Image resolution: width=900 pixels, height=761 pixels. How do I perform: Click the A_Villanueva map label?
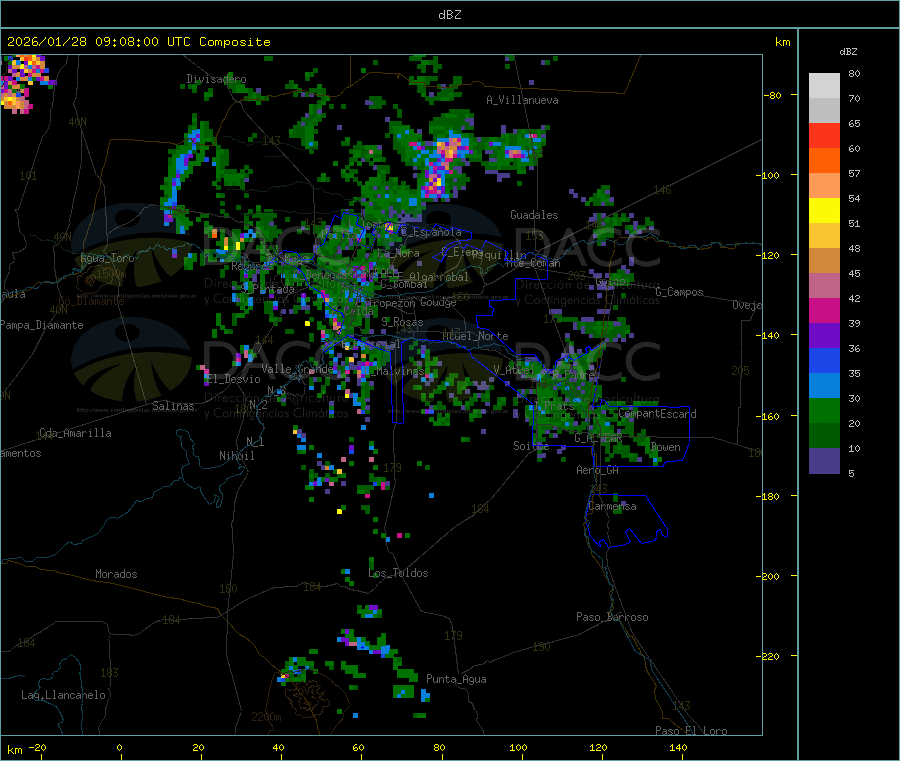click(x=522, y=100)
